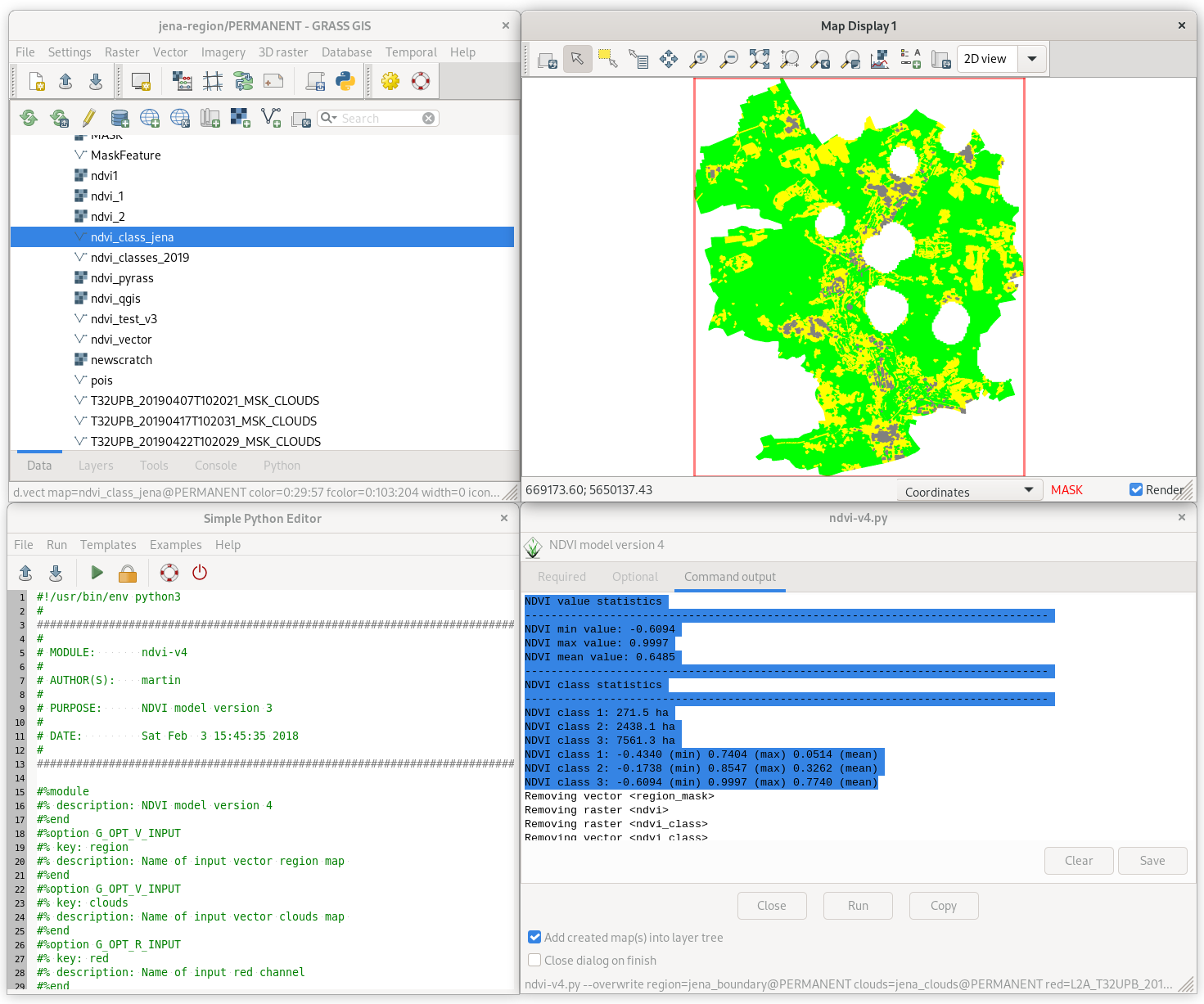Image resolution: width=1204 pixels, height=1004 pixels.
Task: Import vector data icon
Action: pos(271,118)
